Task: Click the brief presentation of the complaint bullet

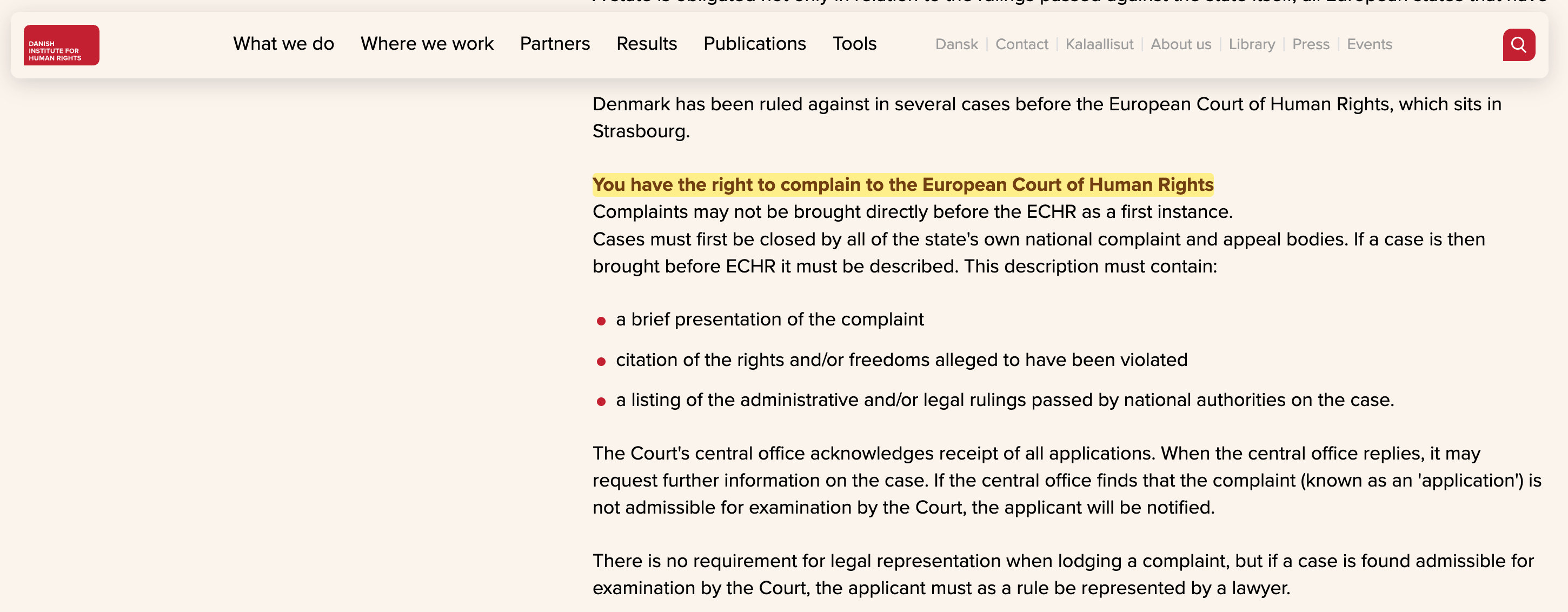Action: pyautogui.click(x=769, y=320)
